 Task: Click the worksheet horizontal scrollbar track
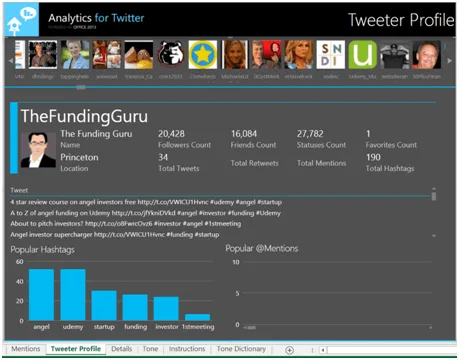[x=392, y=350]
